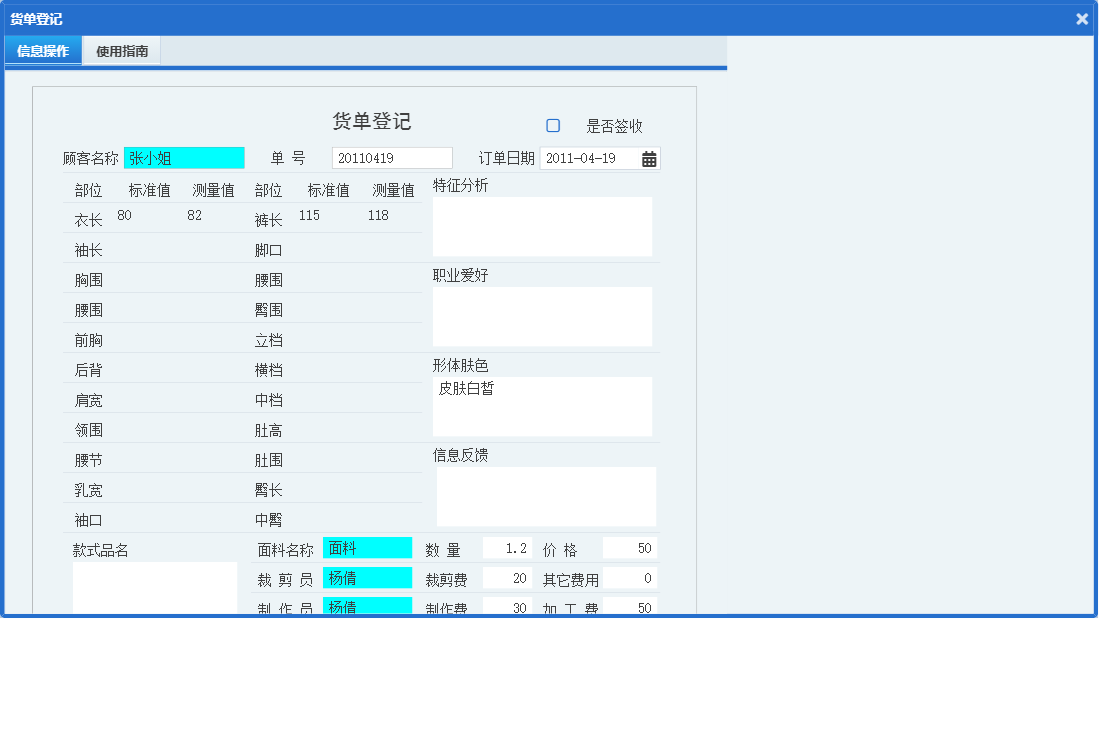Screen dimensions: 1099x747
Task: Select the 信息操作 tab
Action: click(x=42, y=50)
